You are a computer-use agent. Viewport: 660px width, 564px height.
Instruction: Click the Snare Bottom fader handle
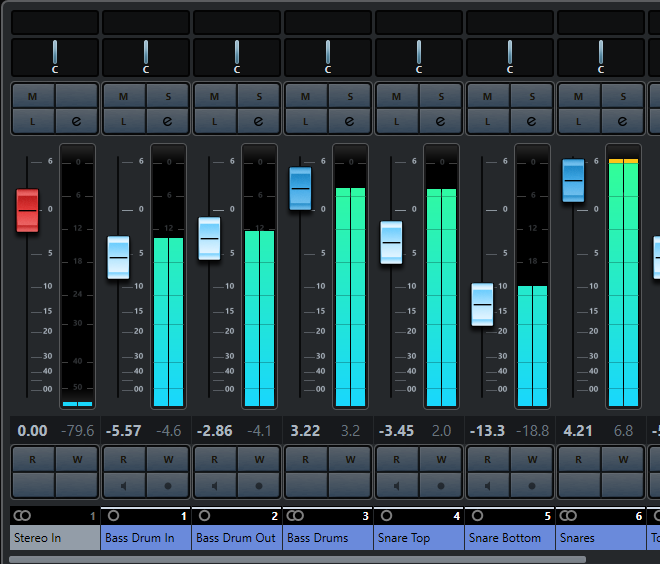[x=482, y=304]
